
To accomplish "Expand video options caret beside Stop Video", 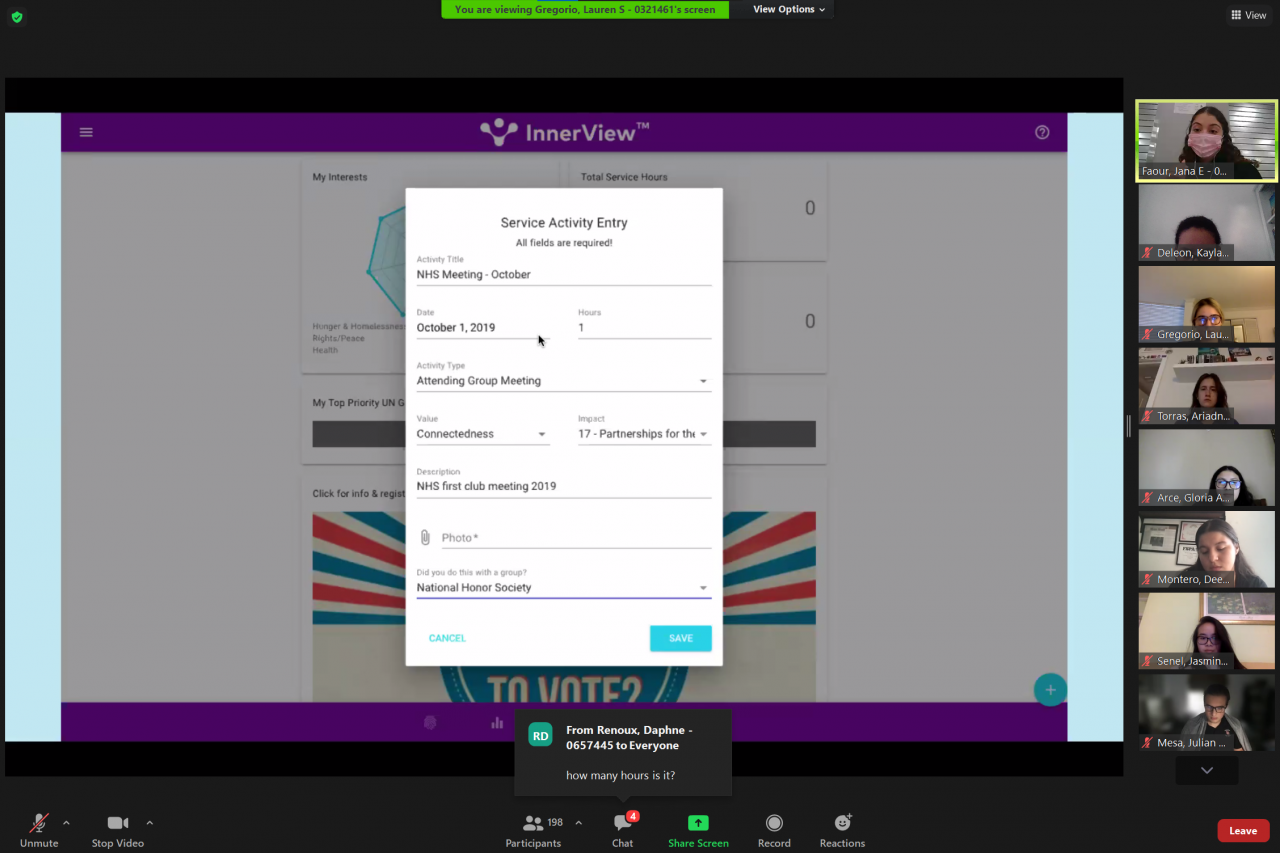I will [x=150, y=823].
